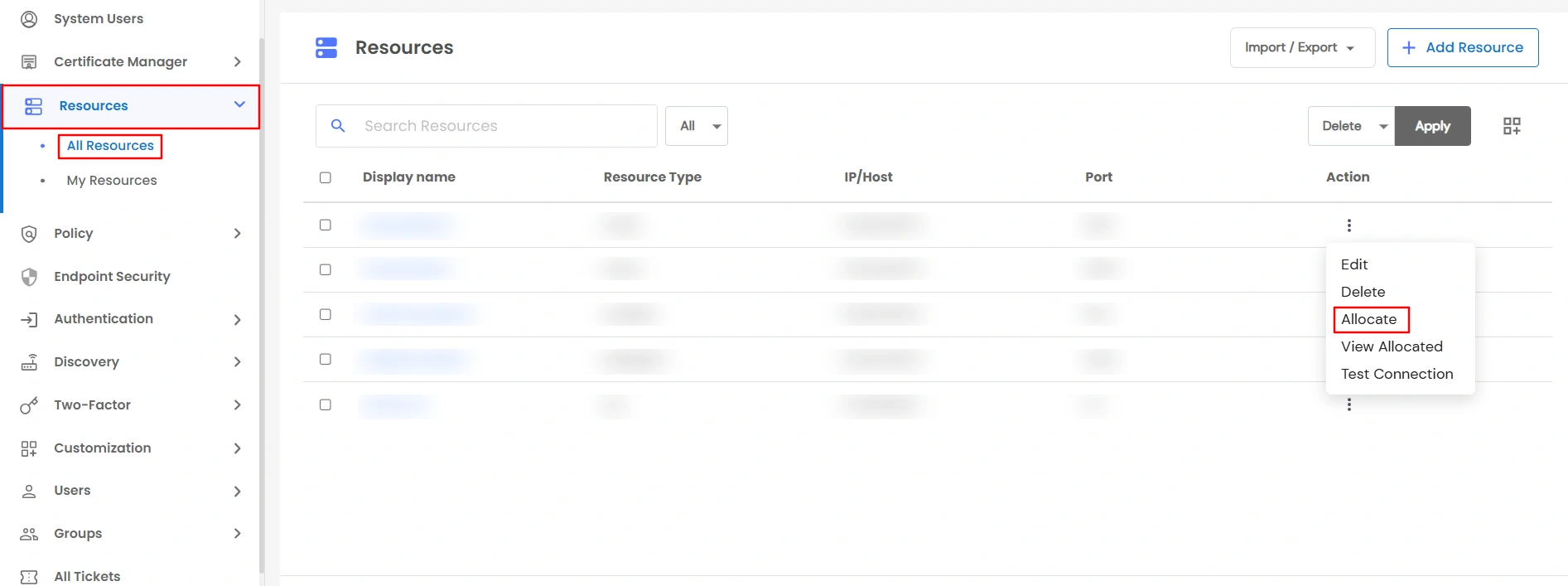Click the System Users sidebar icon
Screen dimensions: 1568x586
point(29,19)
